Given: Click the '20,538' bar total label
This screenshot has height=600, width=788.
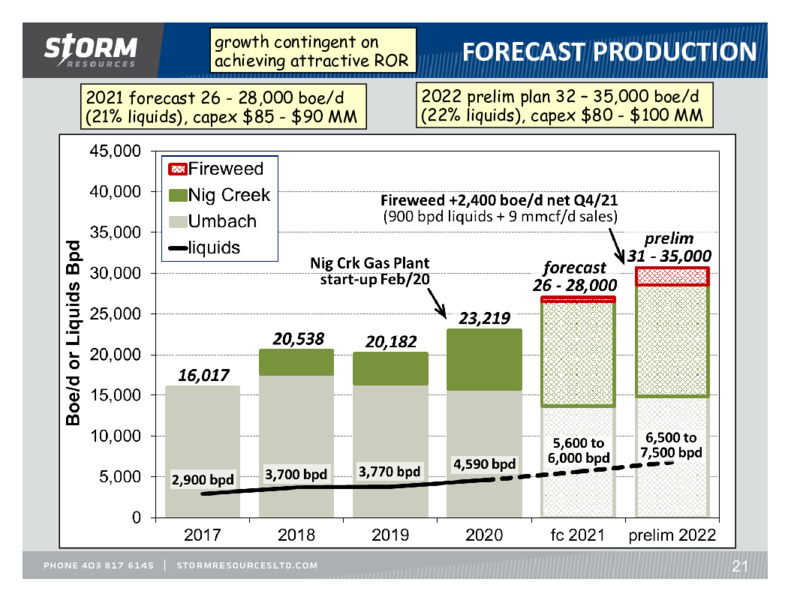Looking at the screenshot, I should [x=299, y=339].
